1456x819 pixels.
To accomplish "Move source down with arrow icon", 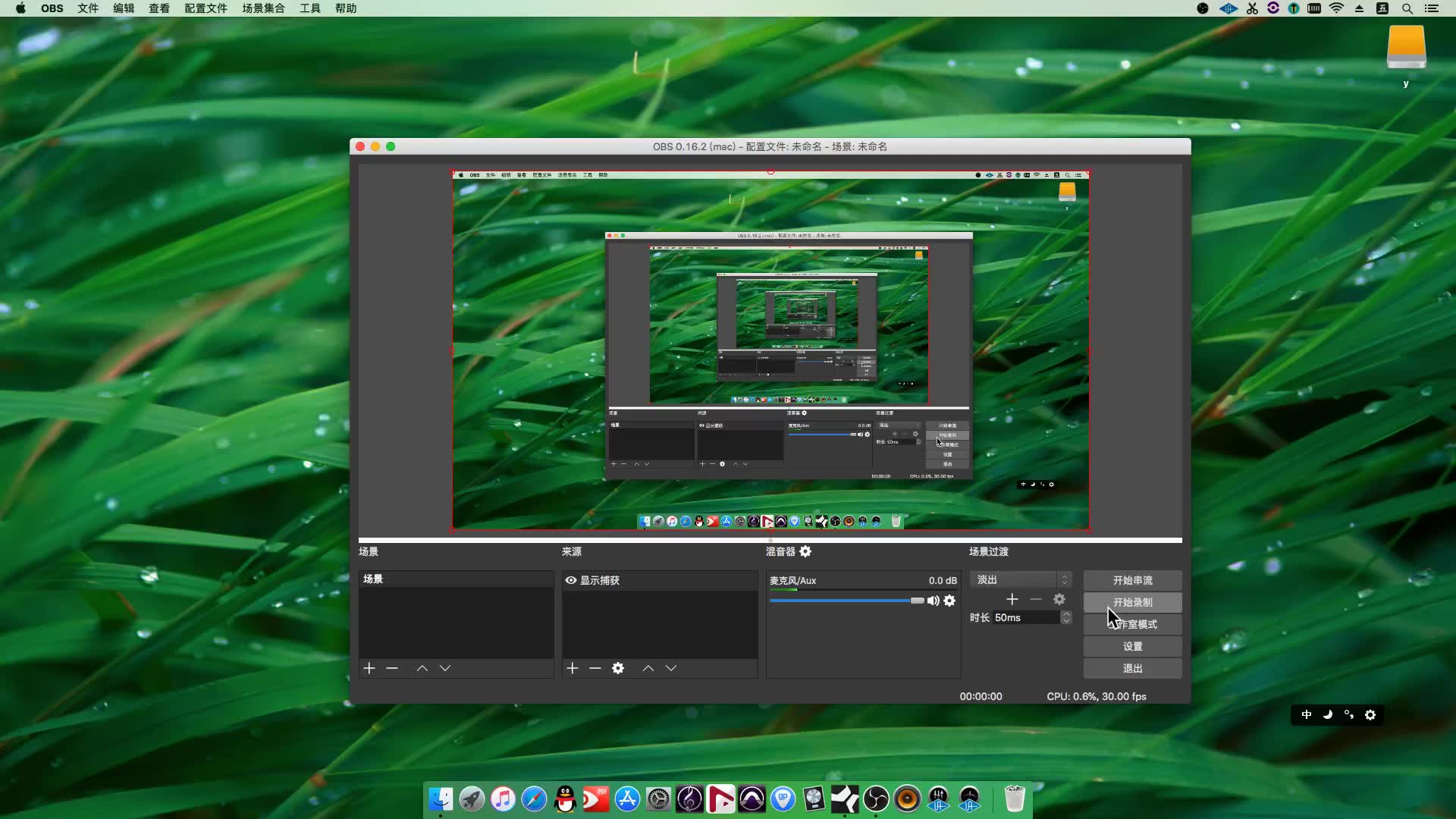I will pos(671,668).
